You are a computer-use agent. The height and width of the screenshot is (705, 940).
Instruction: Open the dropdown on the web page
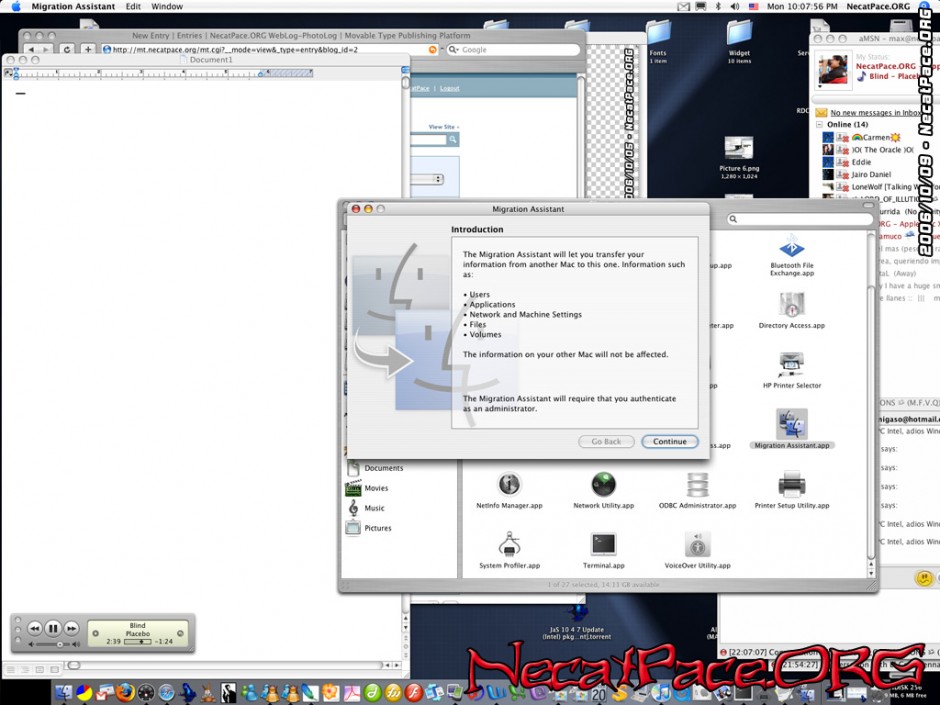click(x=427, y=179)
